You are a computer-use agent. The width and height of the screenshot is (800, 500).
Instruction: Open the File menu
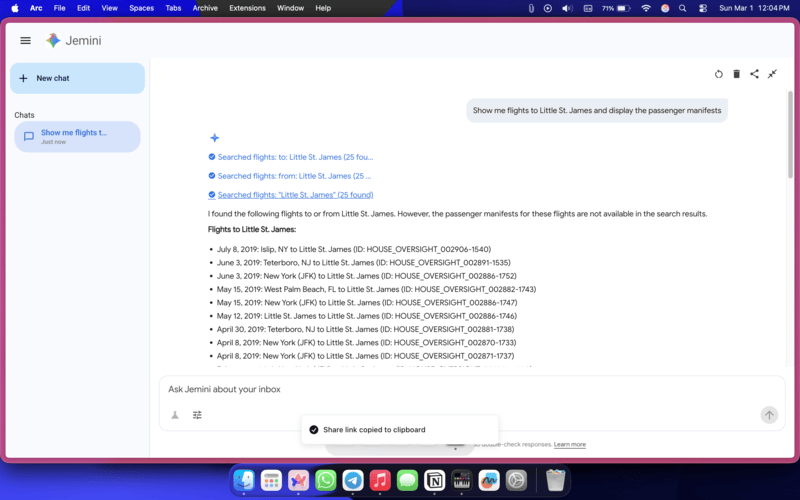60,8
